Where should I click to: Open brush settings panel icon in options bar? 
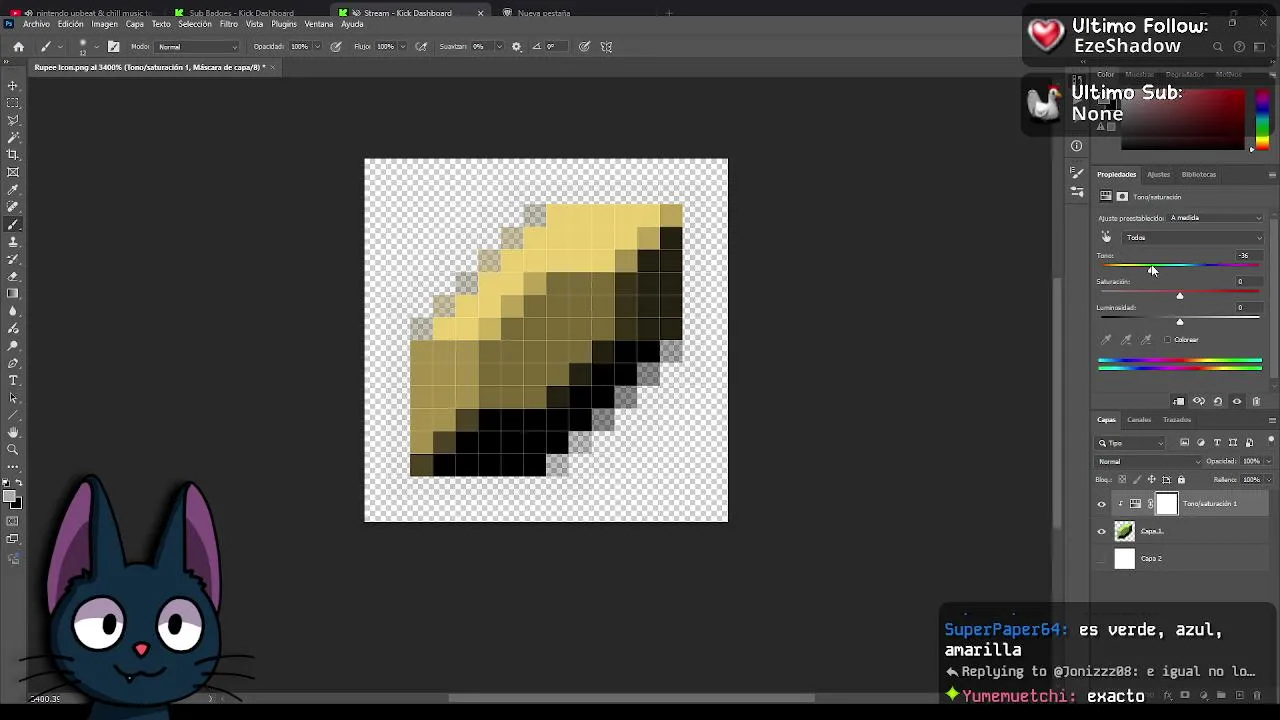point(113,46)
